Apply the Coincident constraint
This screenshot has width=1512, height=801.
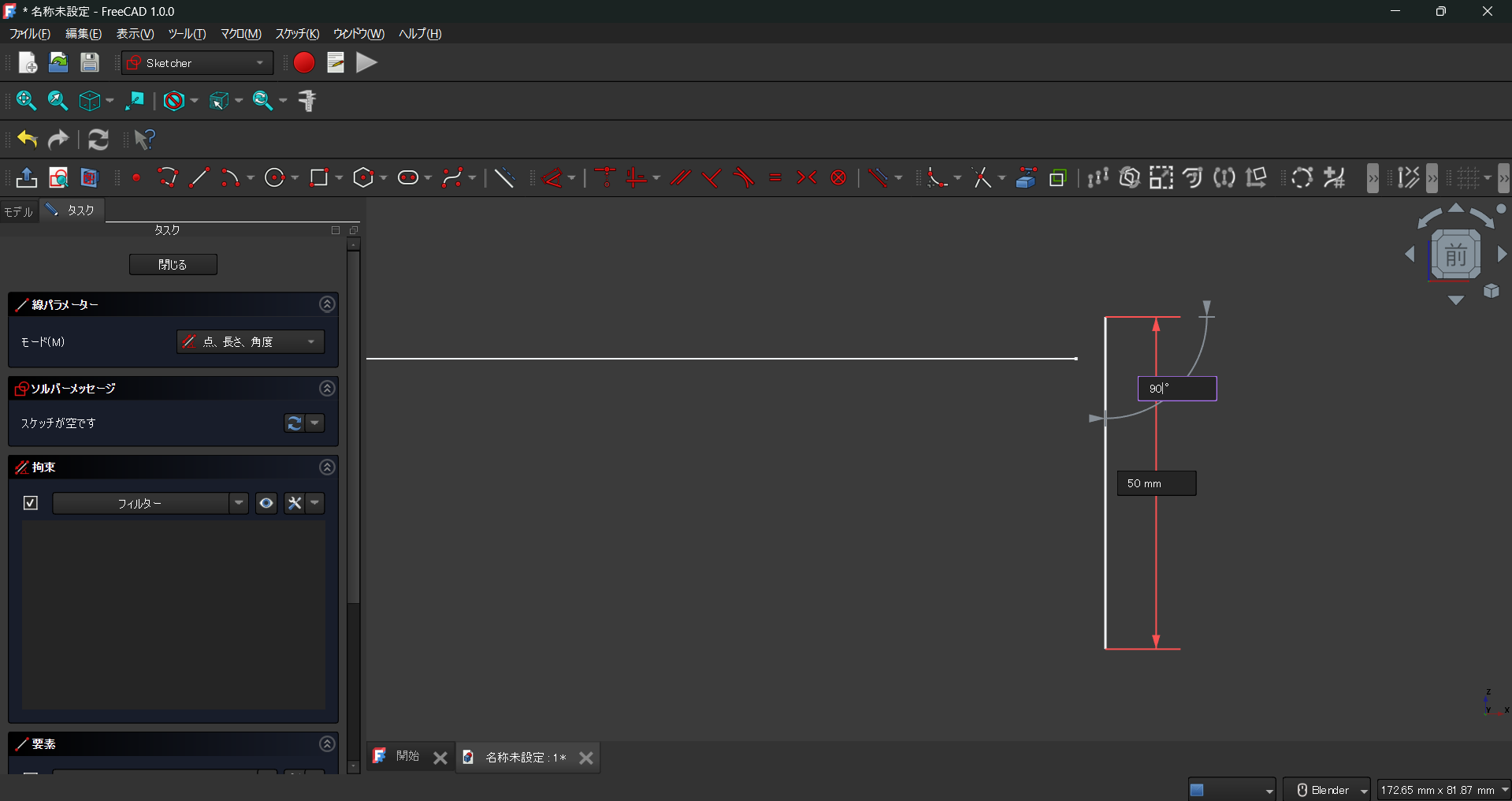point(605,178)
